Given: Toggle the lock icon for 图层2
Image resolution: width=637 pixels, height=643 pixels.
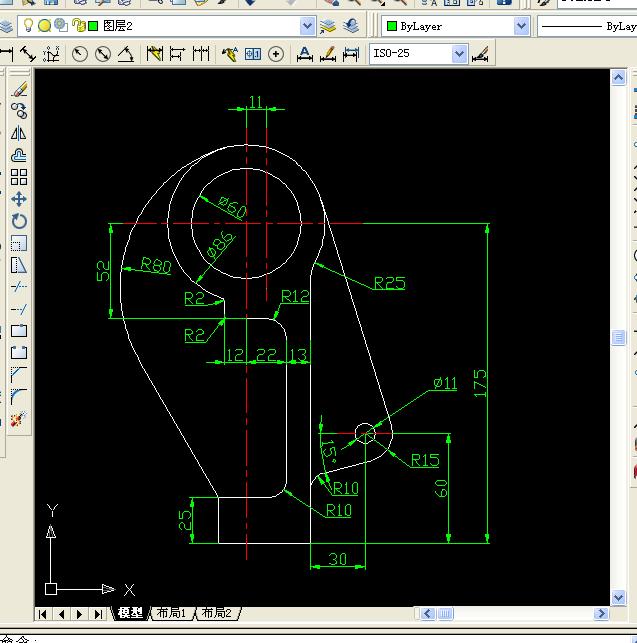Looking at the screenshot, I should tap(78, 25).
